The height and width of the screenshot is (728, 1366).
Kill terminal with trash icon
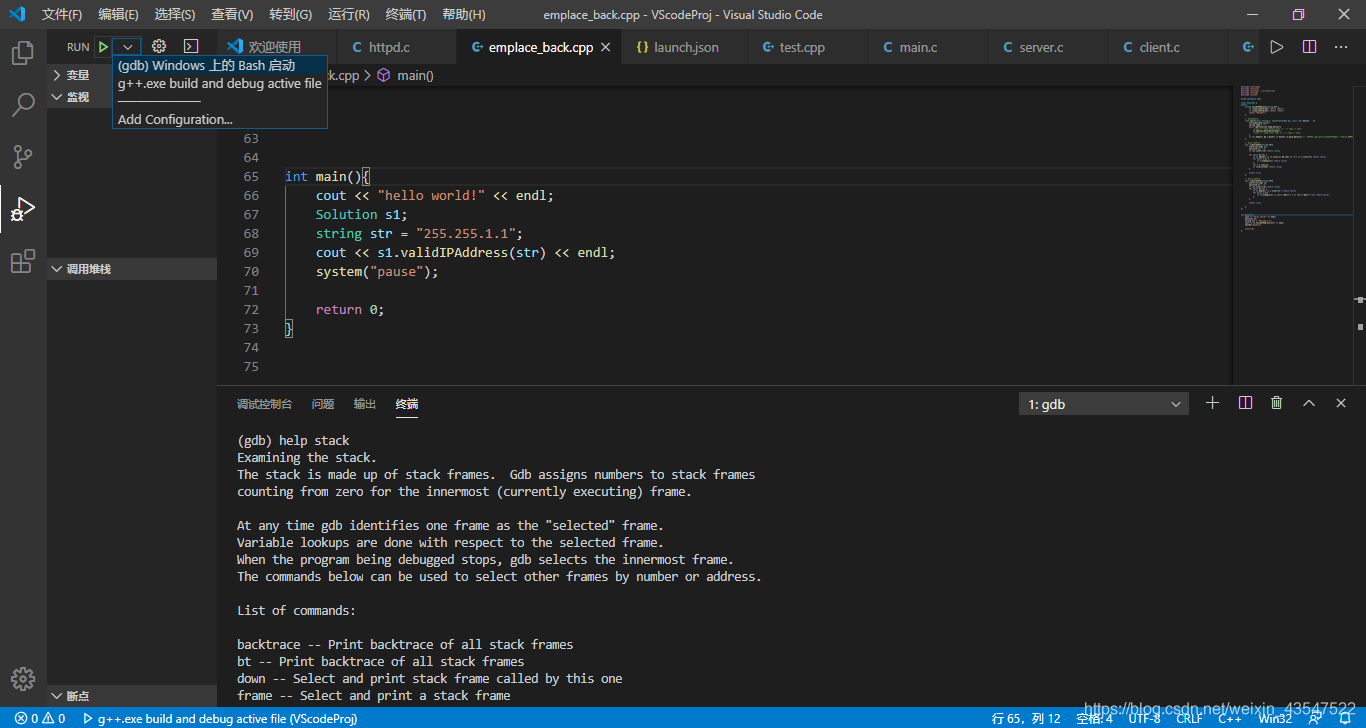[x=1276, y=403]
